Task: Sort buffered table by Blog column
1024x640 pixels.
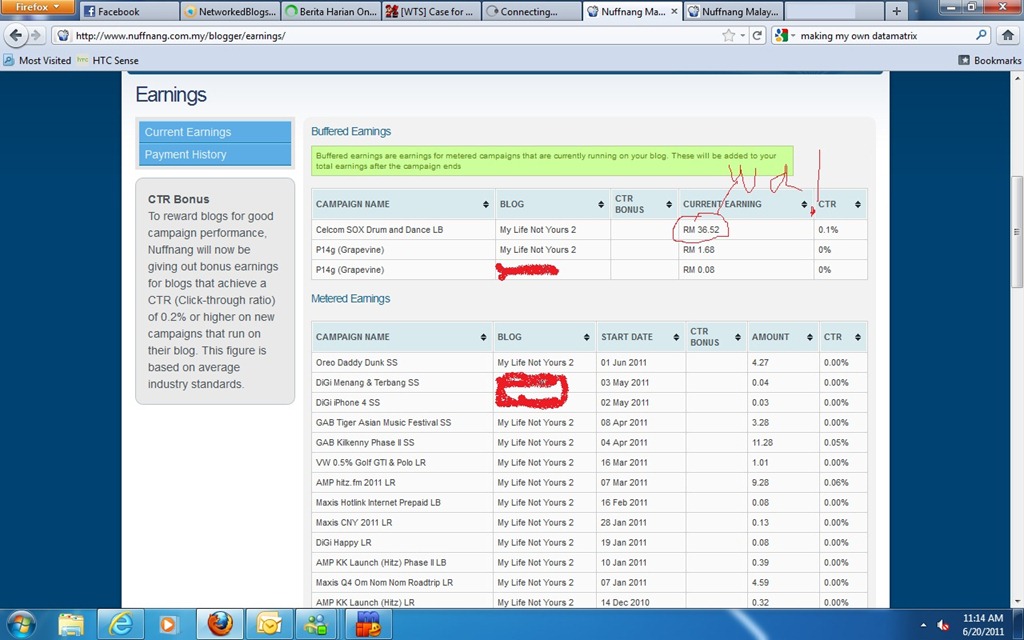Action: click(552, 204)
